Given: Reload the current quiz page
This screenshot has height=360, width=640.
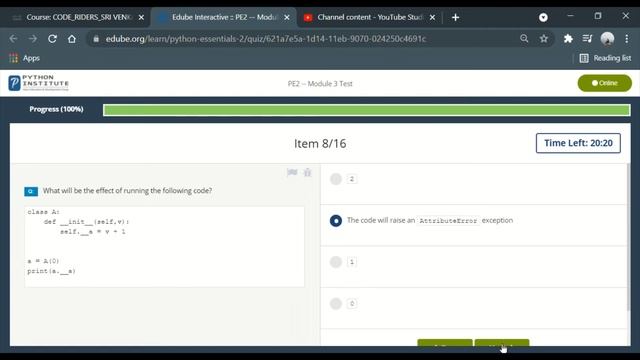Looking at the screenshot, I should click(52, 39).
